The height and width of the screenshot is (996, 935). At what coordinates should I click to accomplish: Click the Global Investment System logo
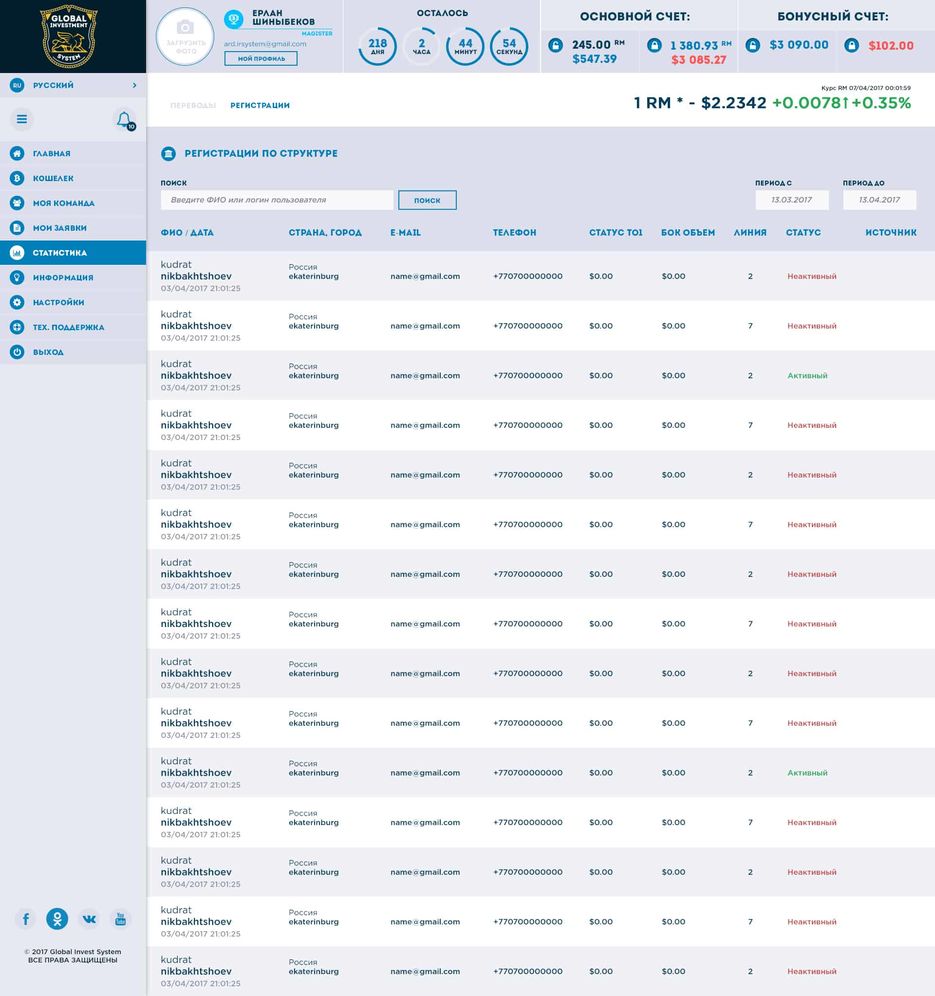click(69, 36)
